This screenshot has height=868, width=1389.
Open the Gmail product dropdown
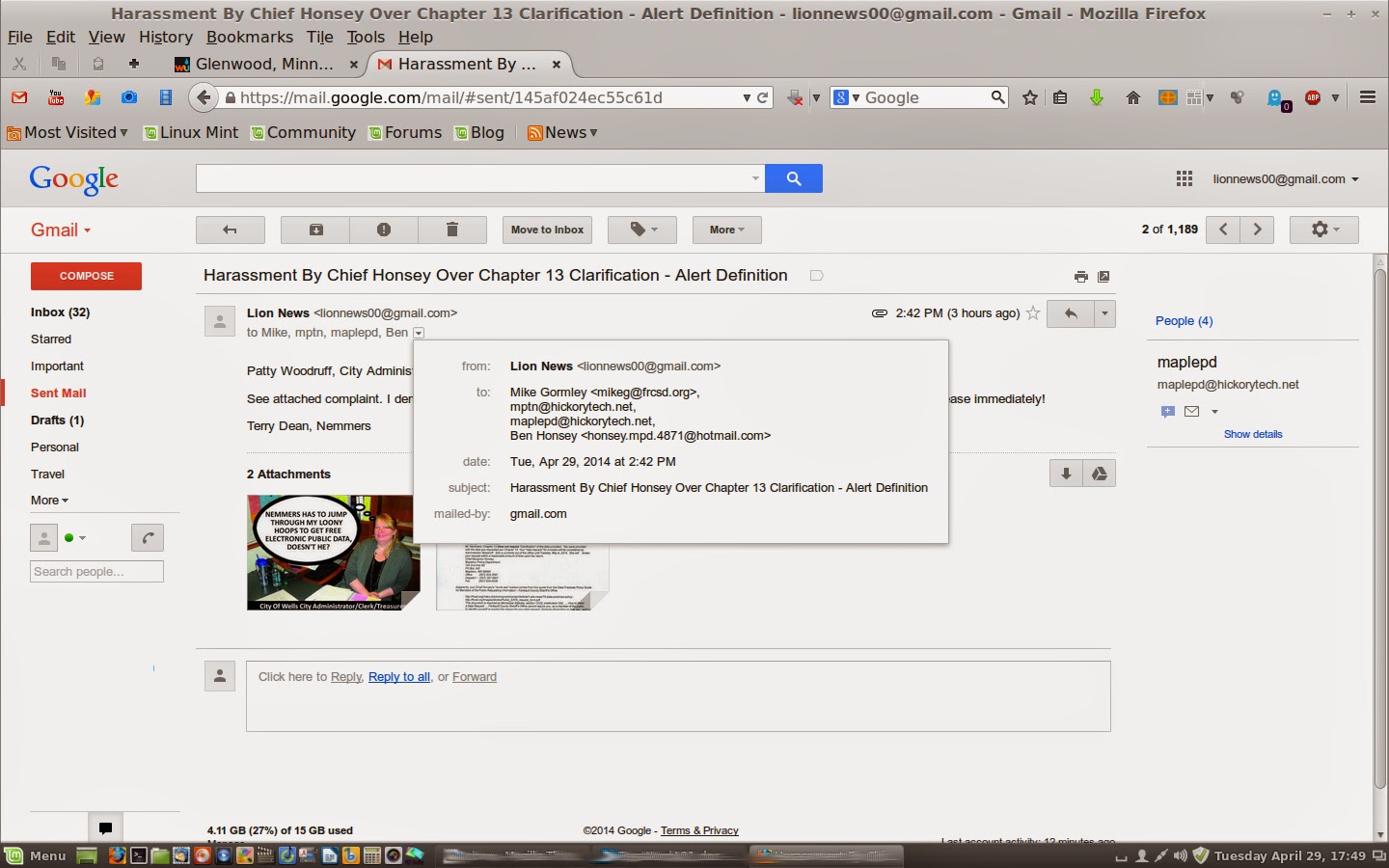point(61,230)
